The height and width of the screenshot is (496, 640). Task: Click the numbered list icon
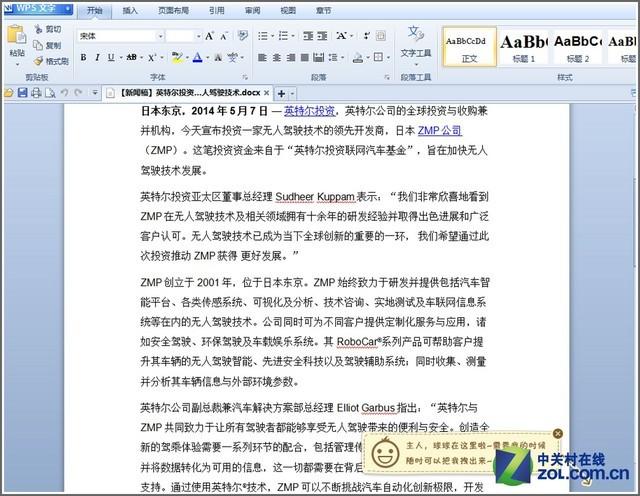(283, 36)
